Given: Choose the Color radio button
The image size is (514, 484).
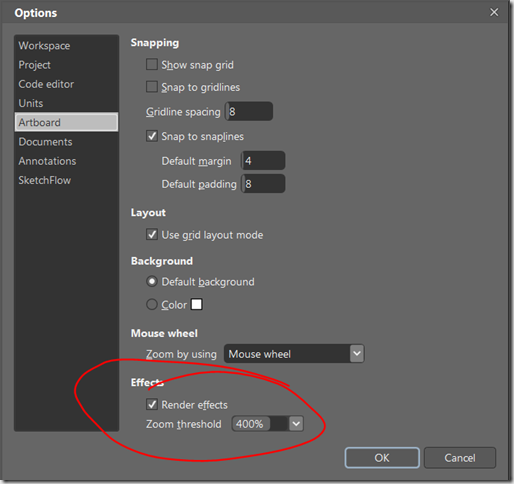Looking at the screenshot, I should click(x=152, y=304).
